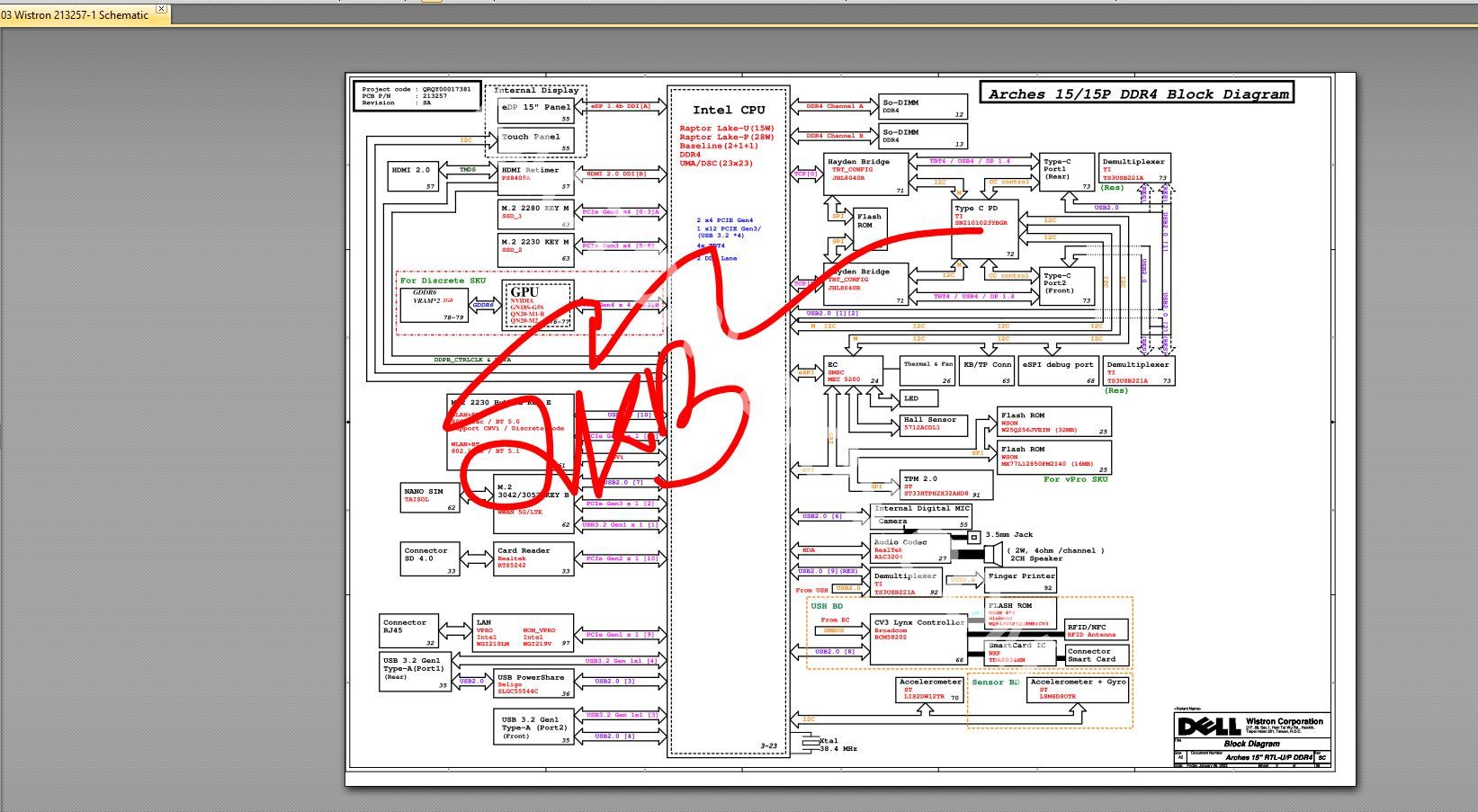The width and height of the screenshot is (1478, 812).
Task: Click the 'For Discrete SKU' note
Action: [443, 281]
